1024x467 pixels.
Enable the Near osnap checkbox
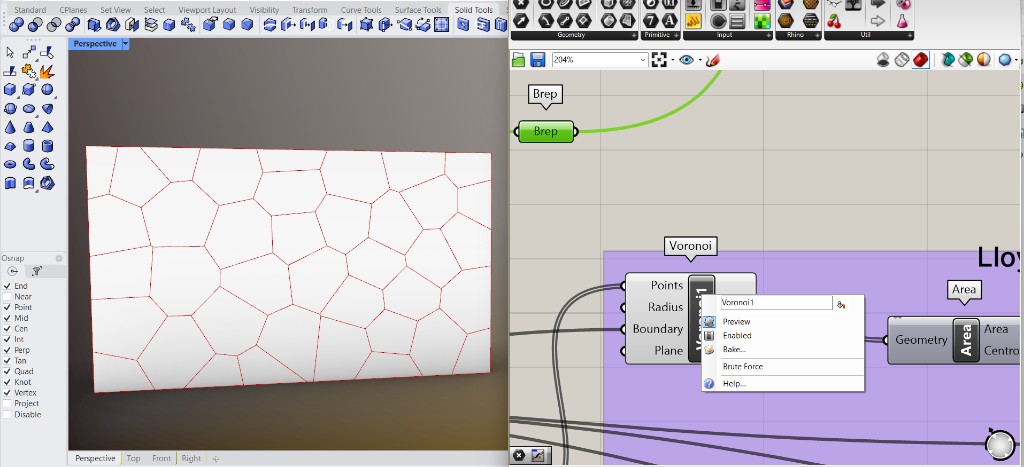coord(7,297)
